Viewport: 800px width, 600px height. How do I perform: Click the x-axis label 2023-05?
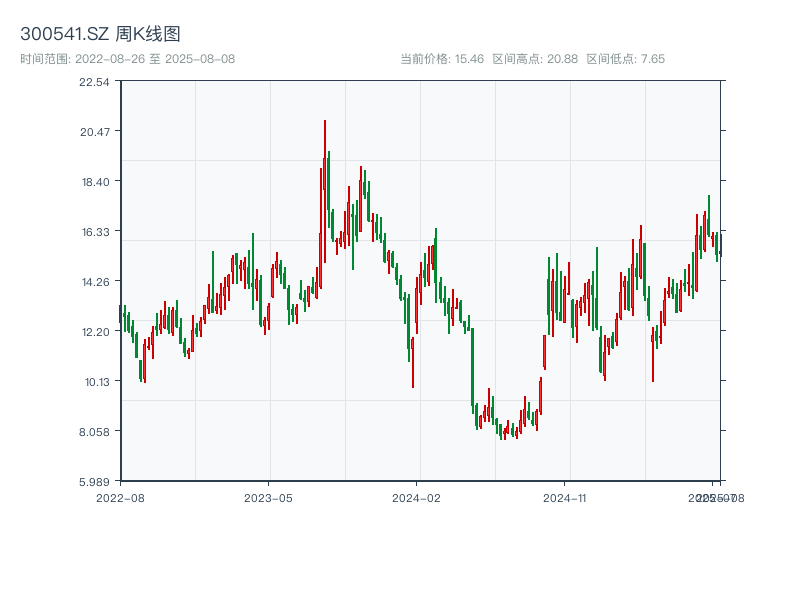268,498
